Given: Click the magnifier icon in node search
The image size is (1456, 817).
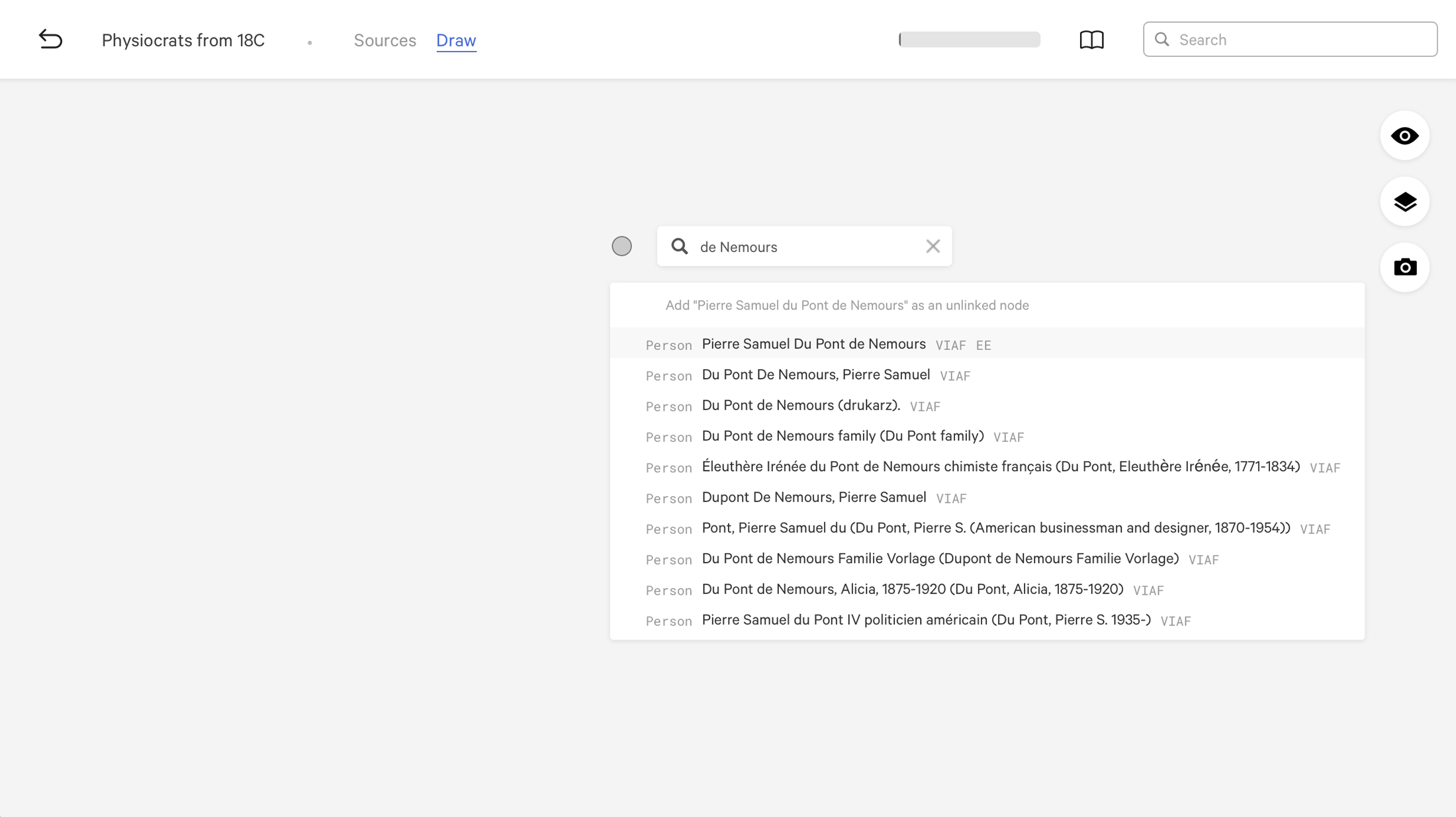Looking at the screenshot, I should tap(679, 246).
